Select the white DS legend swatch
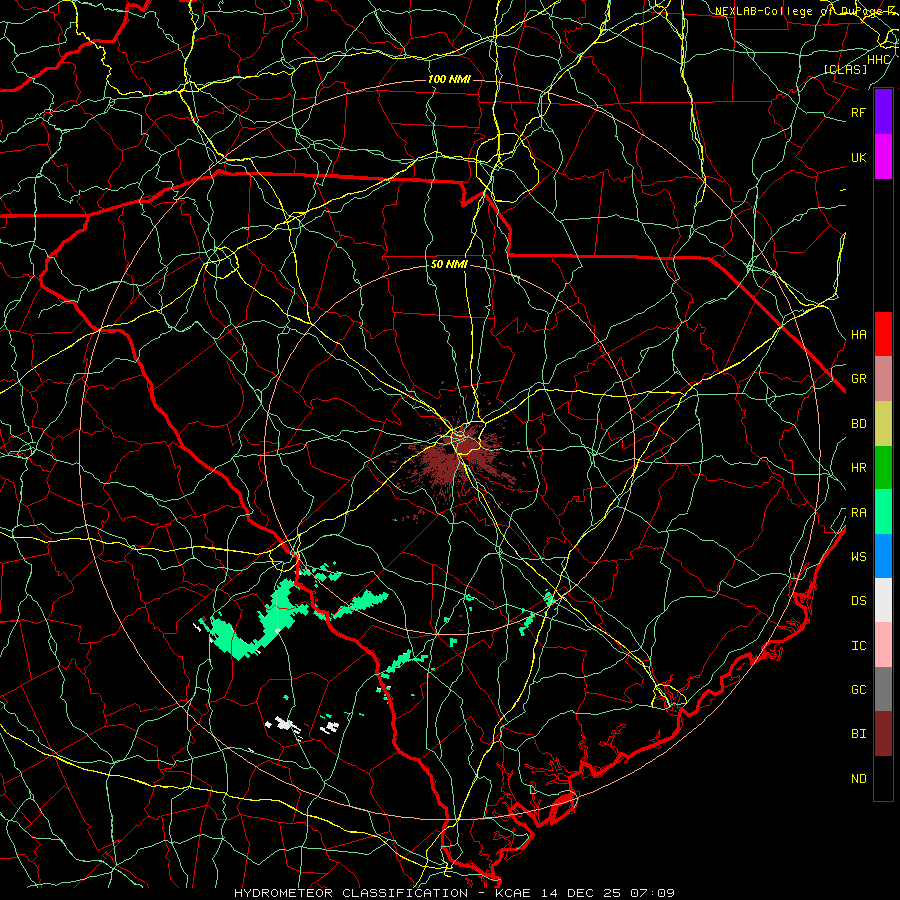Screen dimensions: 900x900 coord(883,600)
